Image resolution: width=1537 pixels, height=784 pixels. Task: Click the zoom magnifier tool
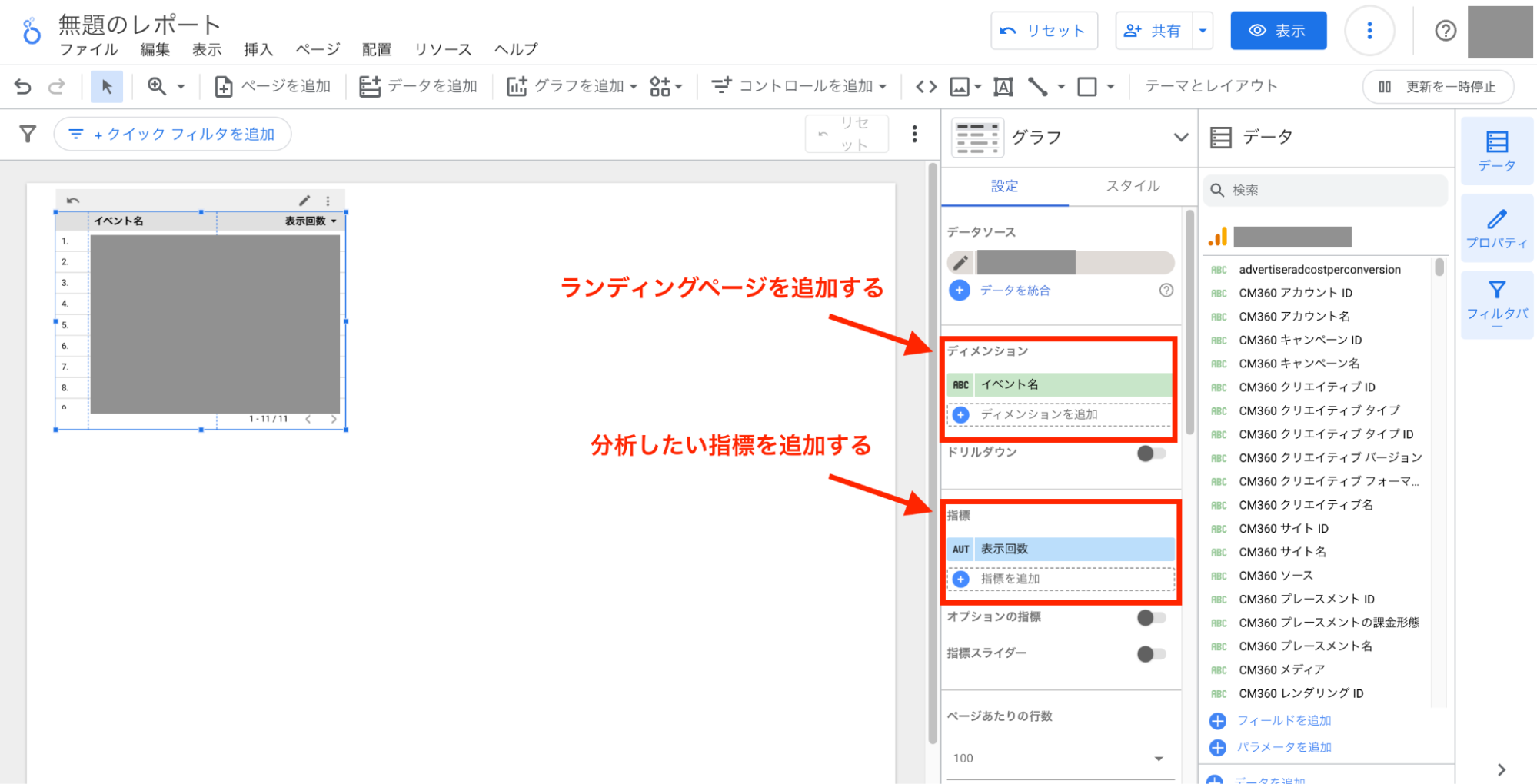(x=157, y=86)
